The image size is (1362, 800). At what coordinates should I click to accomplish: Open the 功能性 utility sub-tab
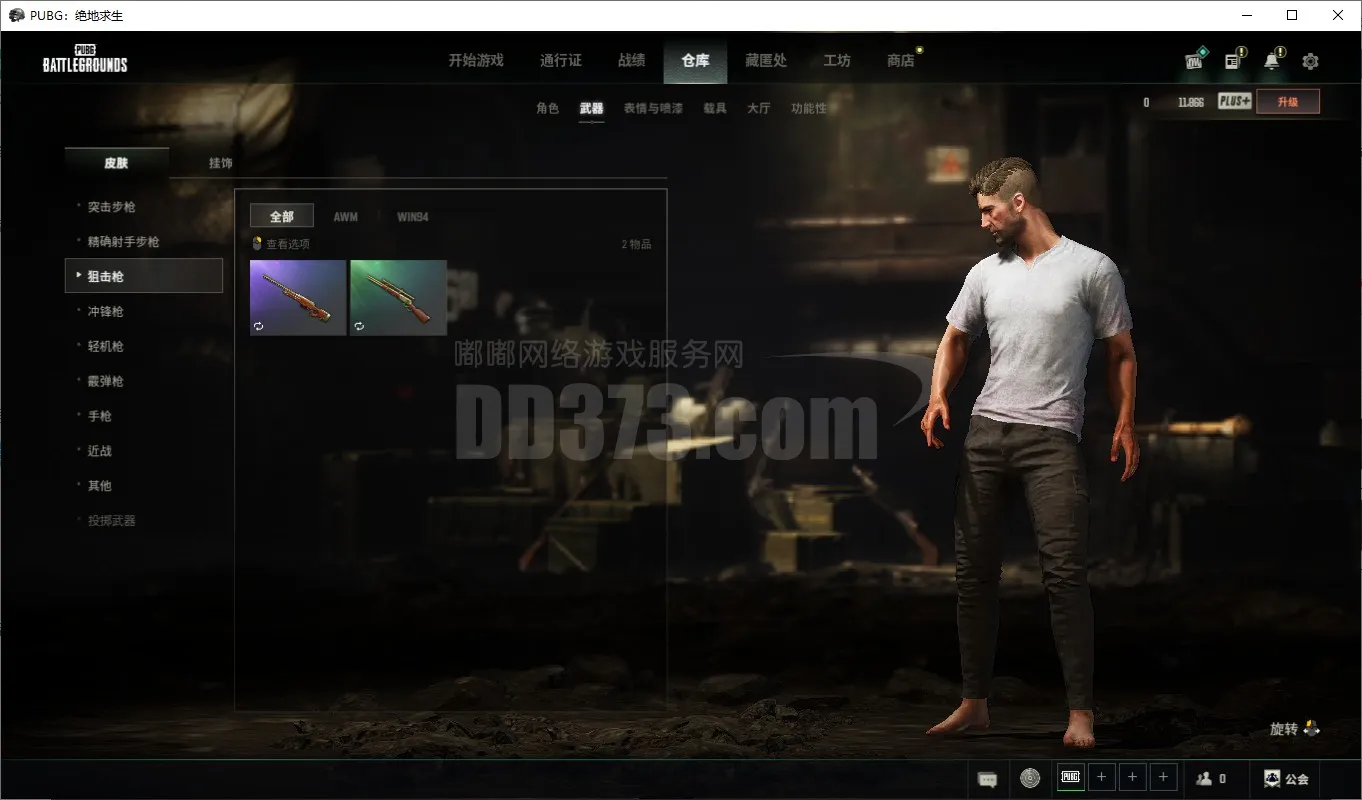[809, 108]
